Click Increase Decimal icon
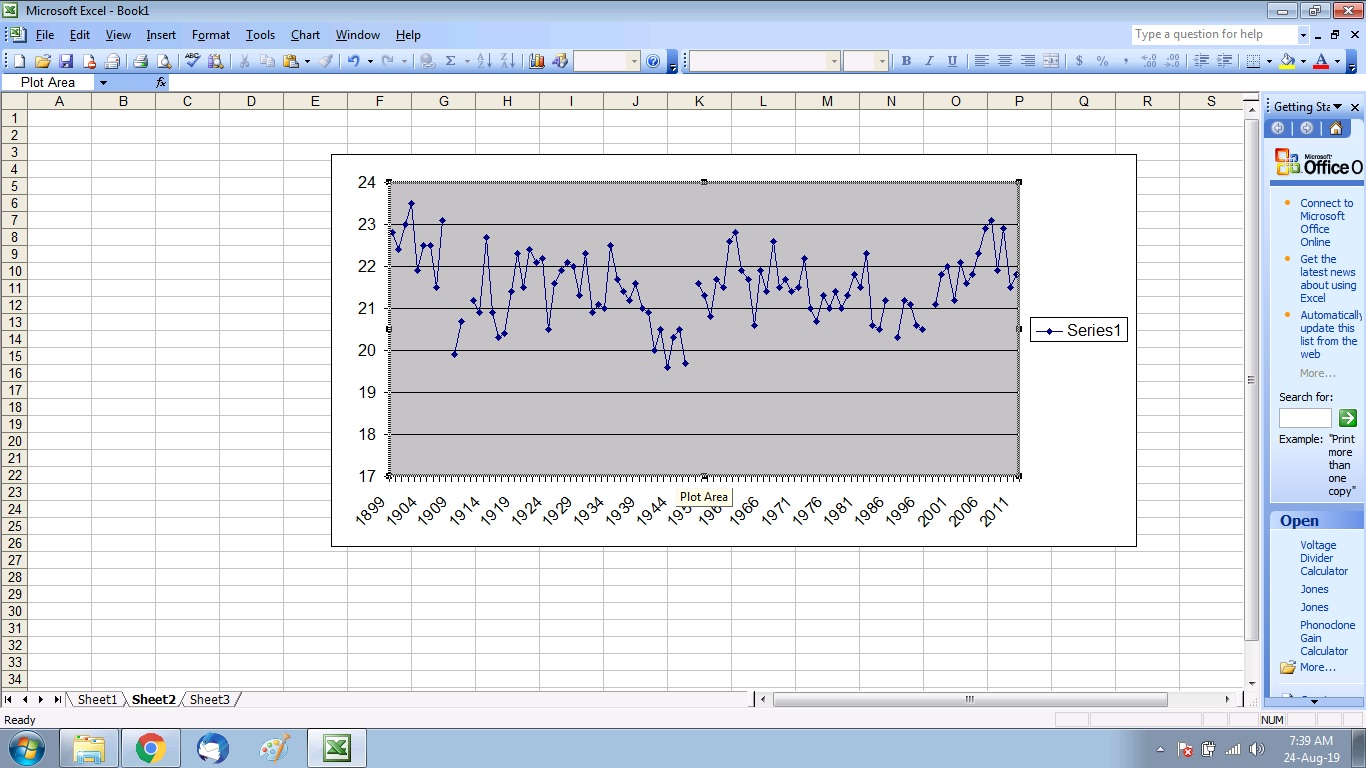This screenshot has width=1366, height=768. pos(1149,61)
